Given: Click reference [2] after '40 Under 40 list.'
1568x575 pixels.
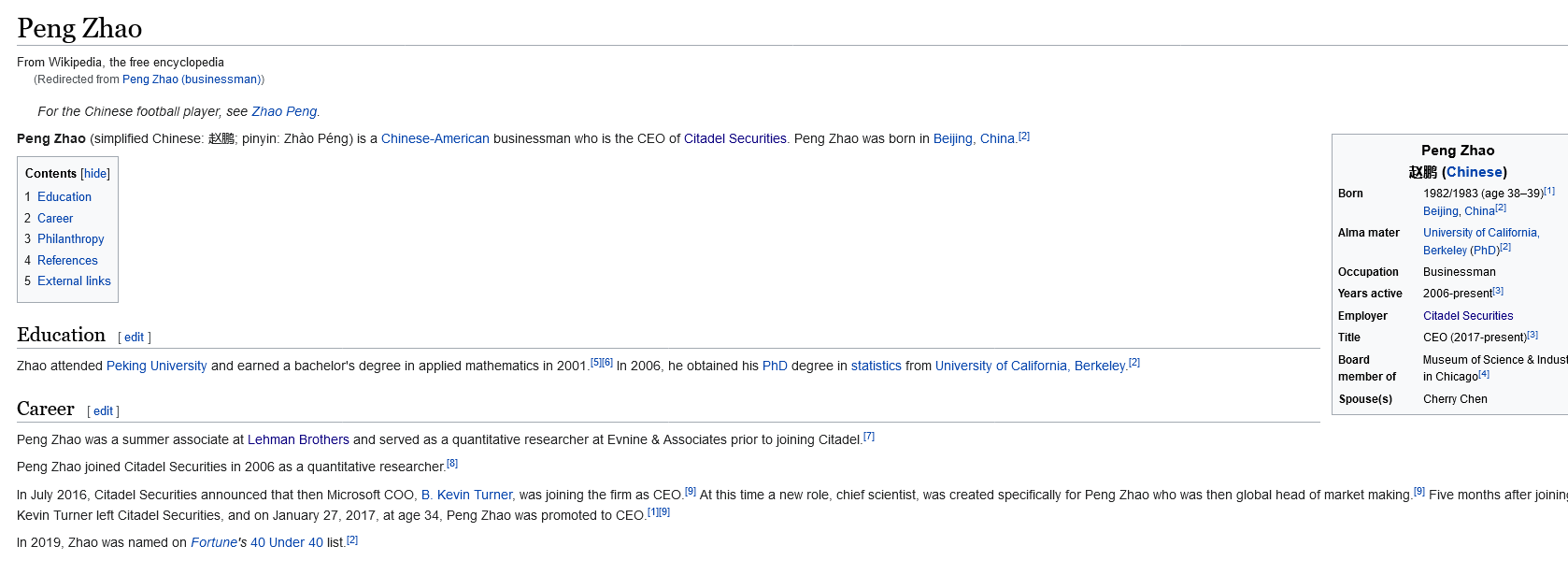Looking at the screenshot, I should click(352, 539).
